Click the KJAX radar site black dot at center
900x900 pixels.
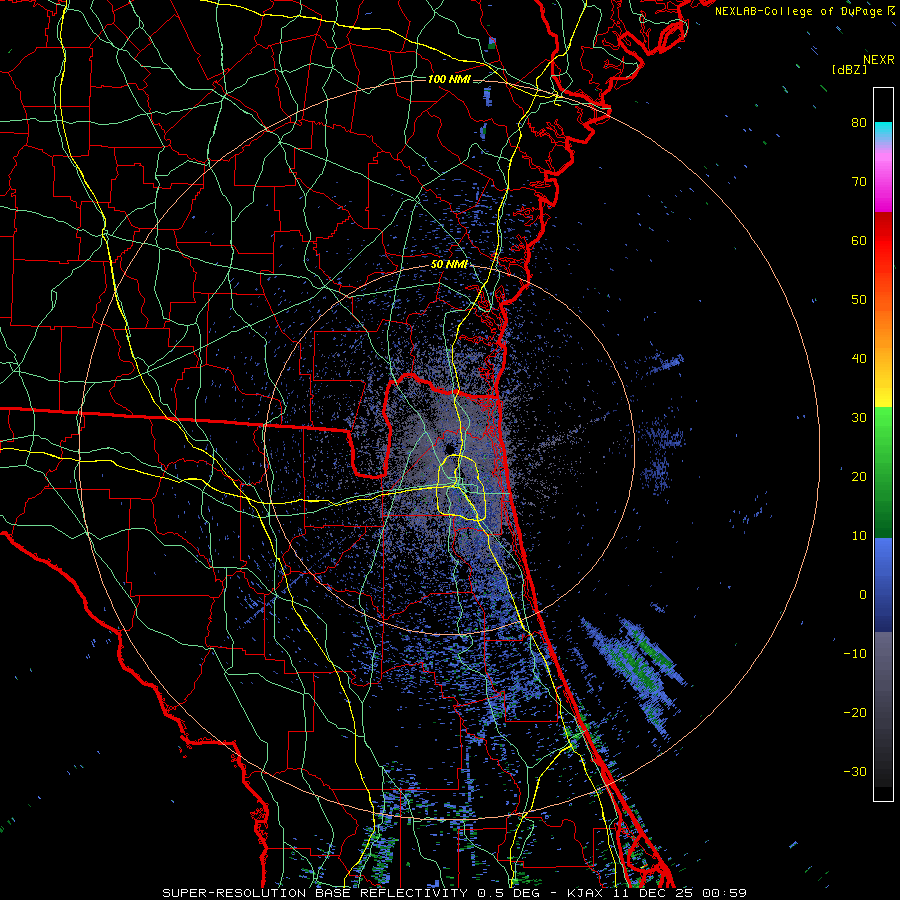pos(449,449)
